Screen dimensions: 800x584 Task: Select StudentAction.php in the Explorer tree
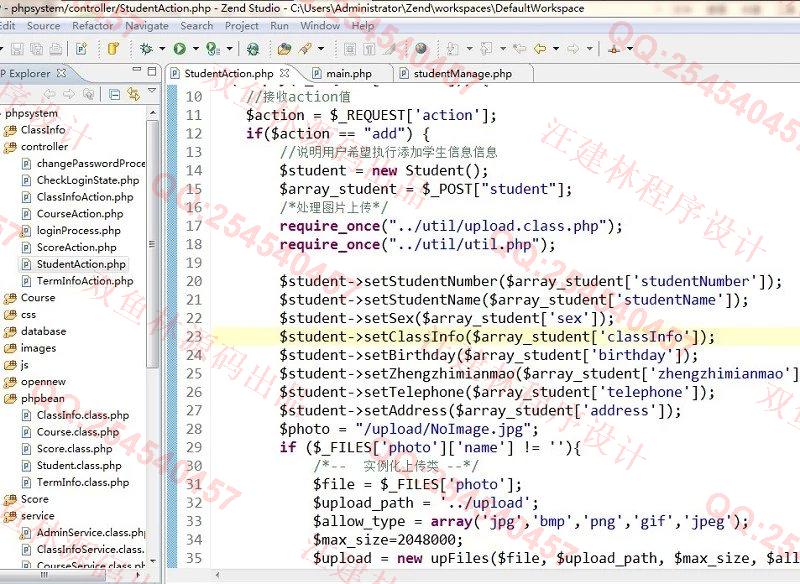pyautogui.click(x=81, y=264)
